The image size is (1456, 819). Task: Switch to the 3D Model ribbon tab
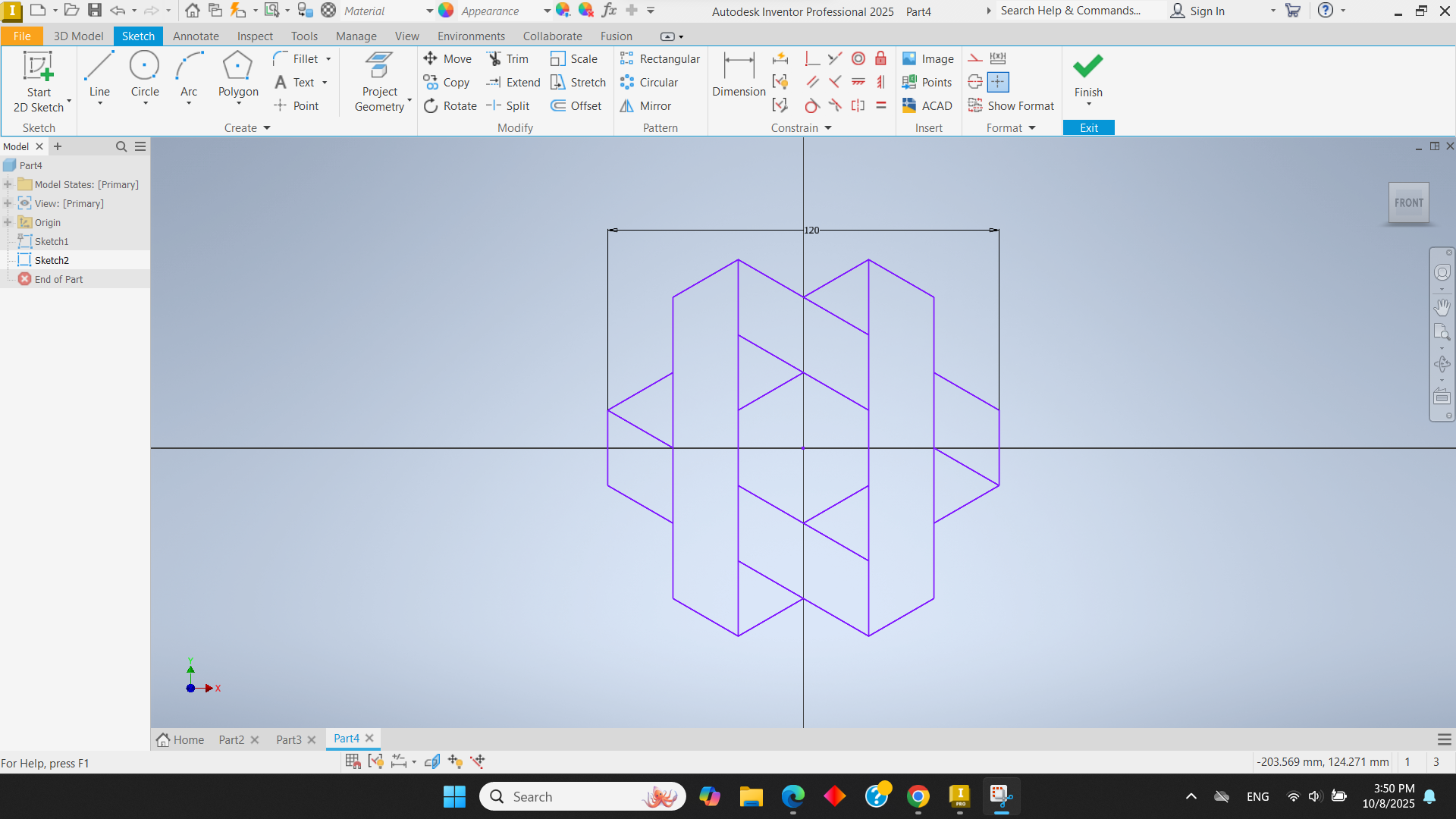coord(78,36)
